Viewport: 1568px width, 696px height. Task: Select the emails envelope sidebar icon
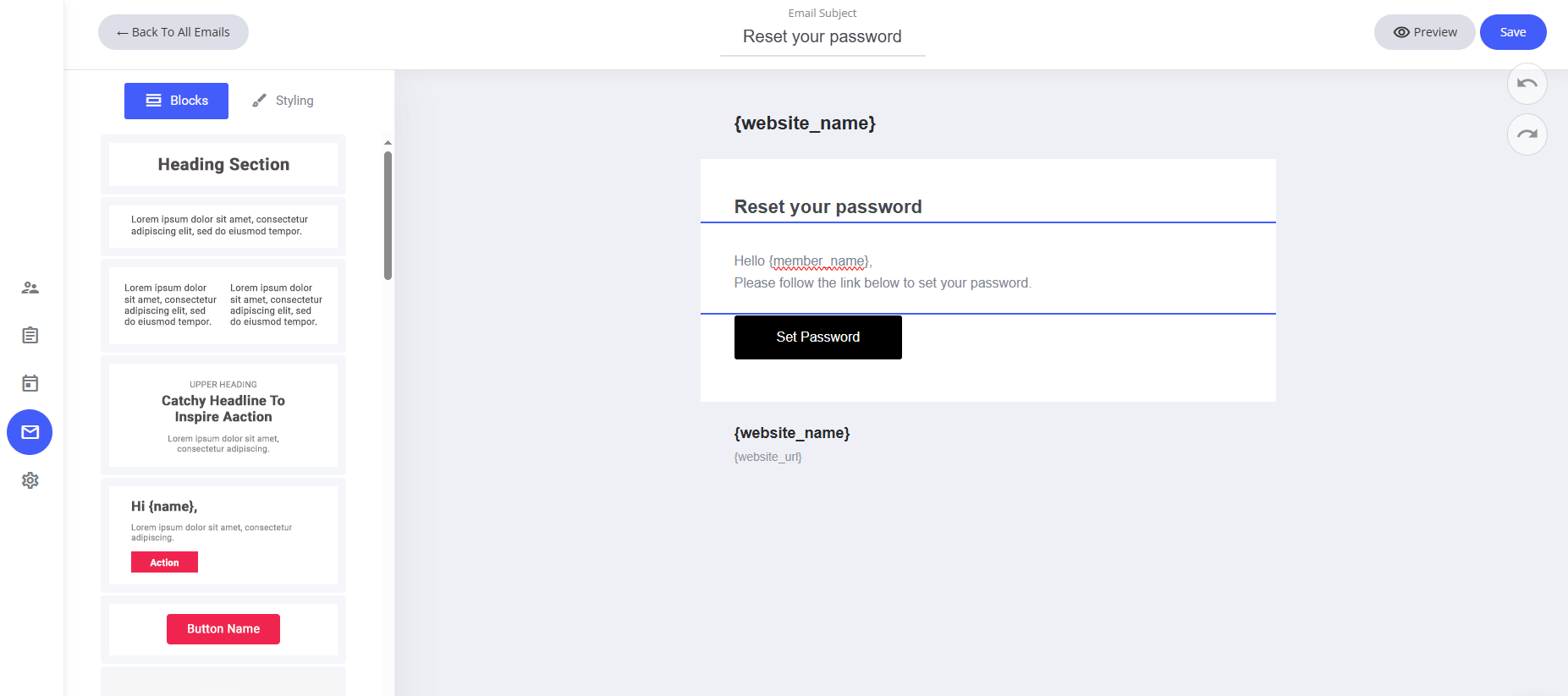30,432
